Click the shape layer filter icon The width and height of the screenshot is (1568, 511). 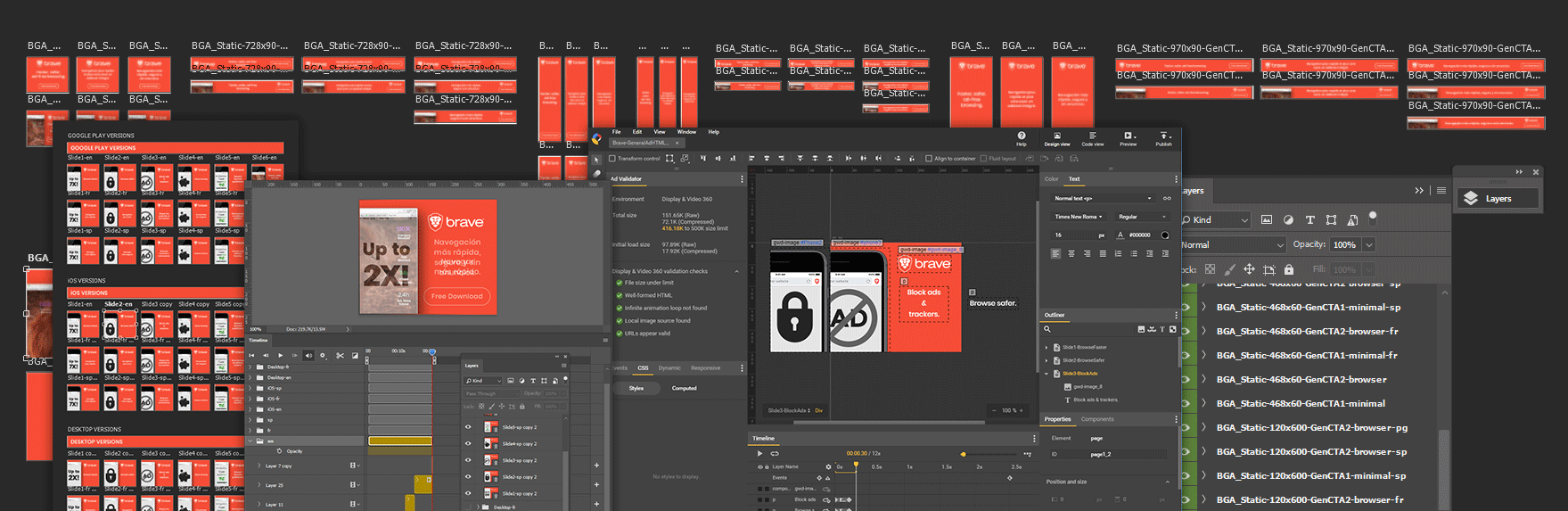point(1331,219)
